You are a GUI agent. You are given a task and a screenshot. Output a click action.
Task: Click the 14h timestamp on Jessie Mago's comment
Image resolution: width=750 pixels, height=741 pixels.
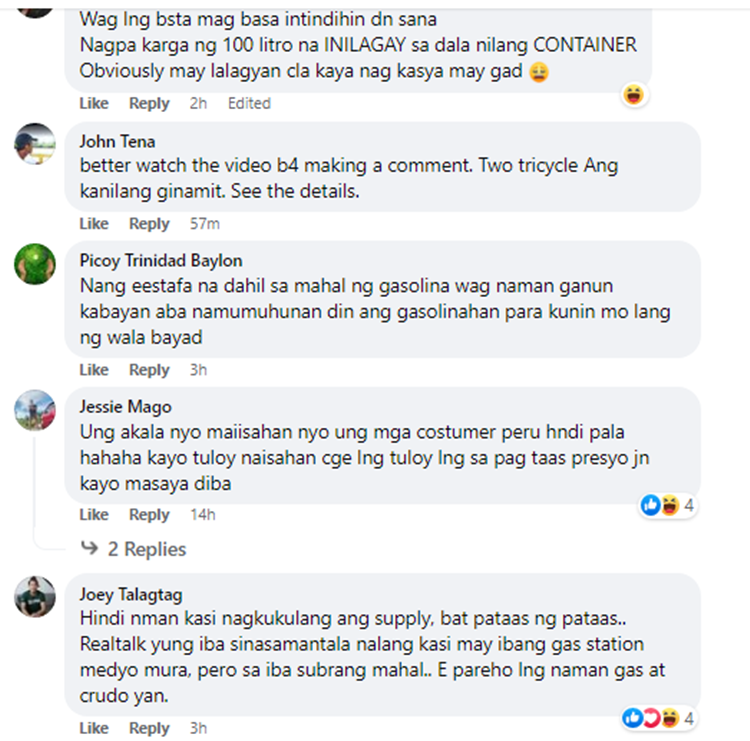203,515
